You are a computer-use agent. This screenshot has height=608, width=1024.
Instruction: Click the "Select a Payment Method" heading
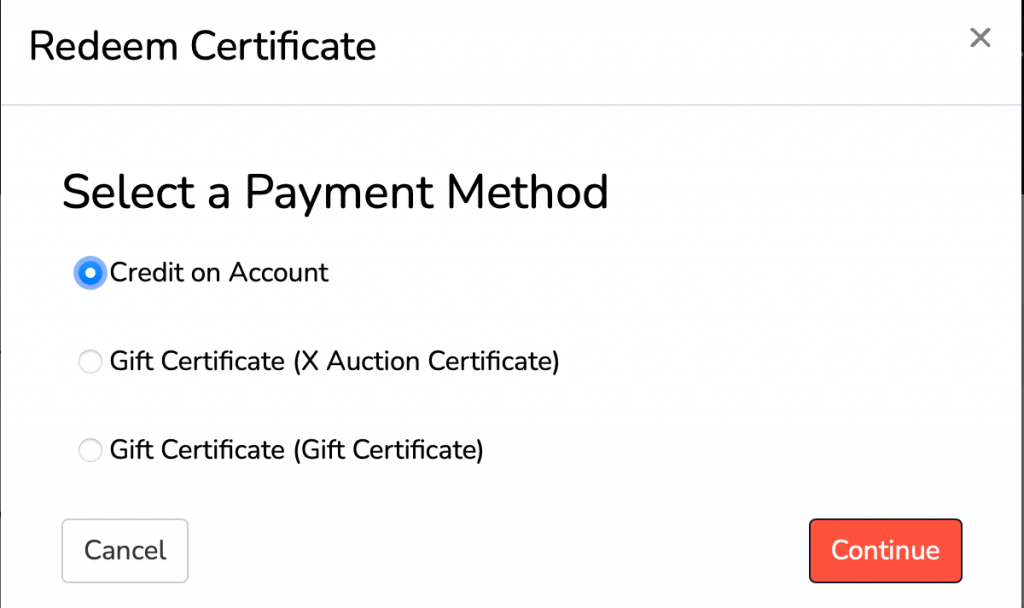(x=335, y=191)
